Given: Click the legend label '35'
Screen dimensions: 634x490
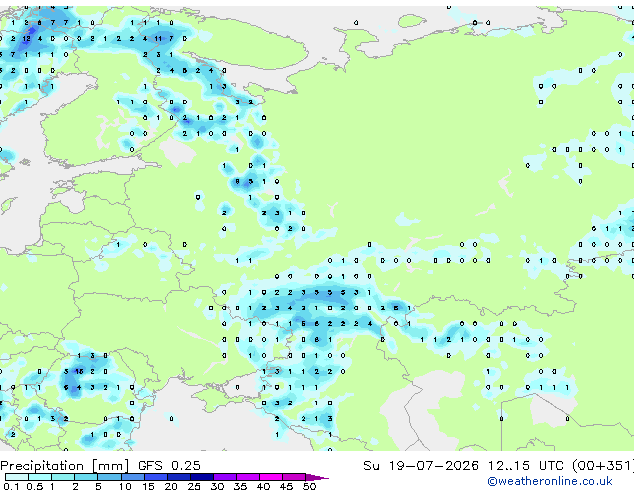Looking at the screenshot, I should click(240, 486).
